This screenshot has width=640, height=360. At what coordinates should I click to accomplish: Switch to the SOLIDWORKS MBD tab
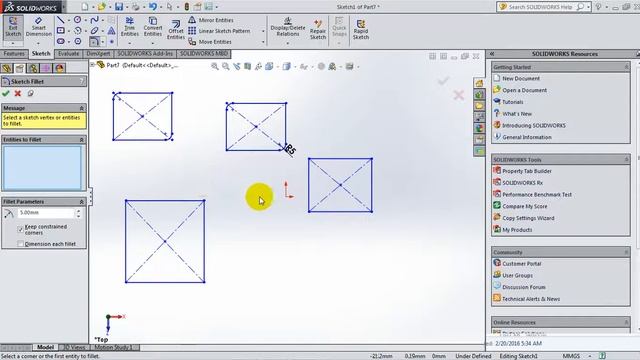[x=204, y=53]
